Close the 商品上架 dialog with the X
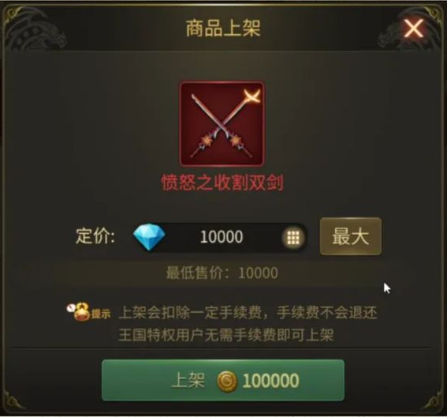Image resolution: width=447 pixels, height=417 pixels. pyautogui.click(x=414, y=28)
